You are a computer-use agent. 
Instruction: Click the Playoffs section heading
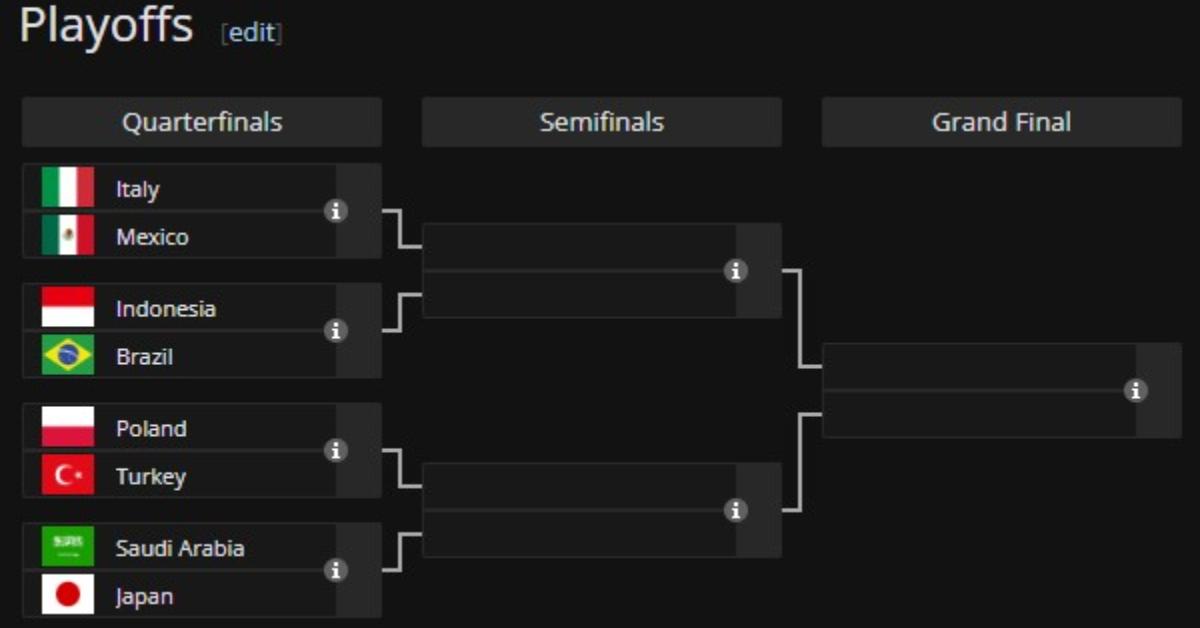coord(106,25)
